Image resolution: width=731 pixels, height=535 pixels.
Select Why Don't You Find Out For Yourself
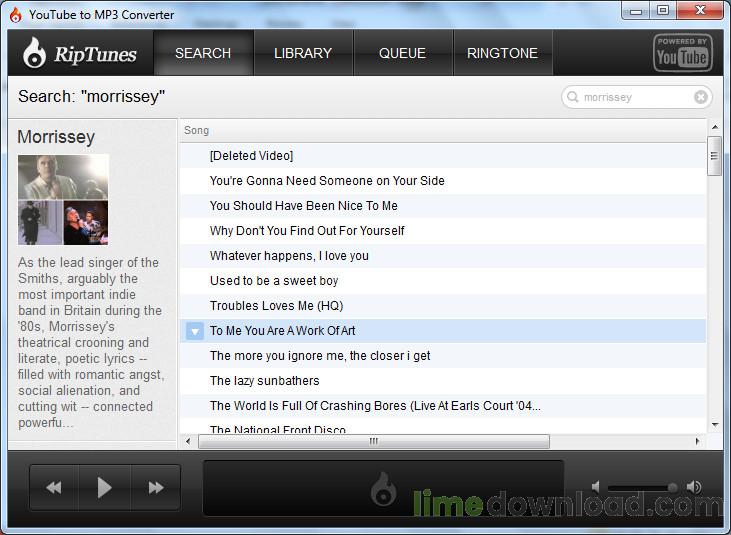443,231
